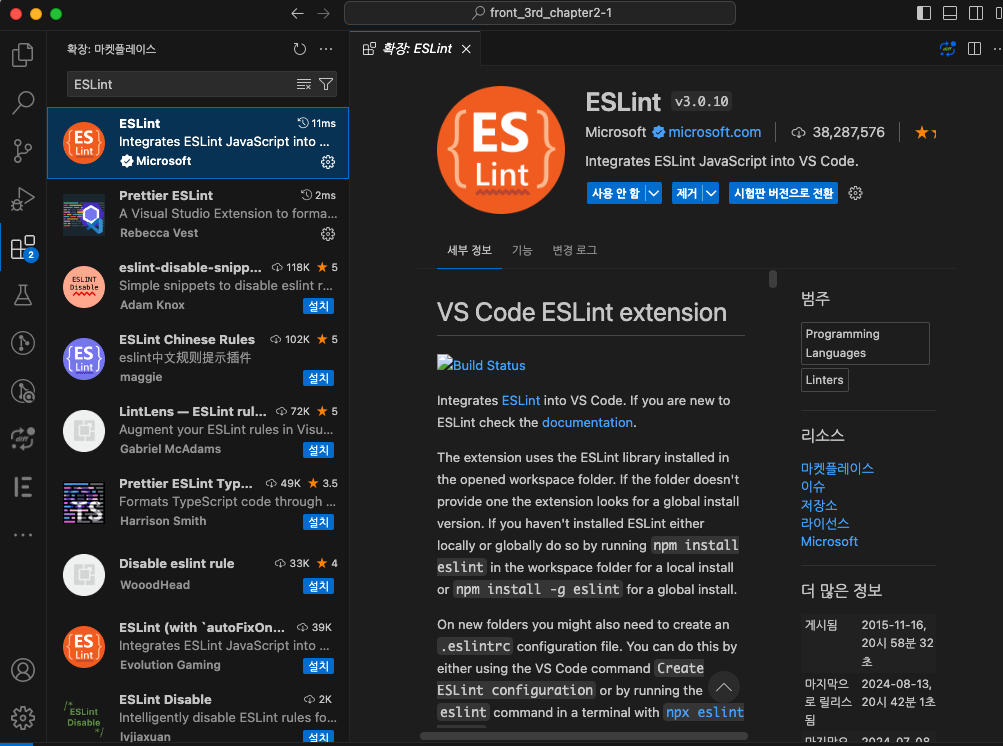Viewport: 1003px width, 746px height.
Task: Toggle primary side bar layout icon
Action: 924,13
